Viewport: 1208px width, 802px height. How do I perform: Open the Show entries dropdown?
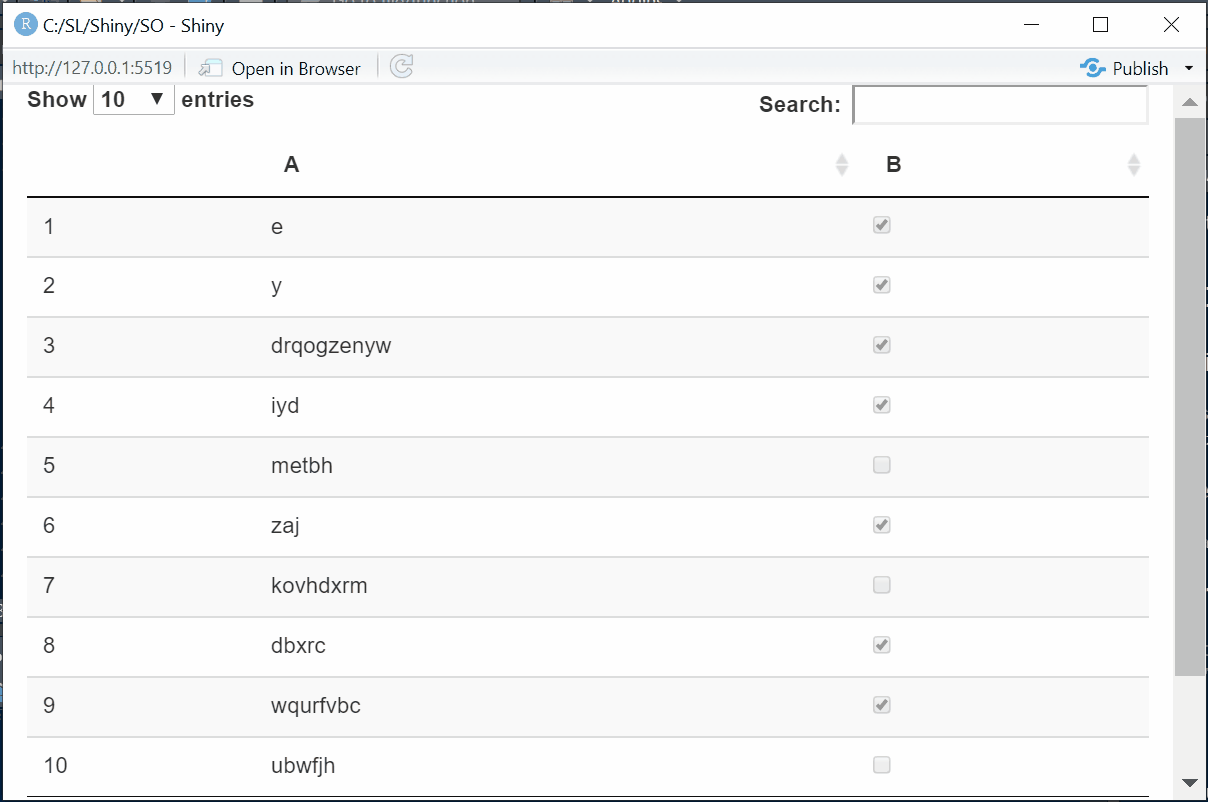pos(133,100)
